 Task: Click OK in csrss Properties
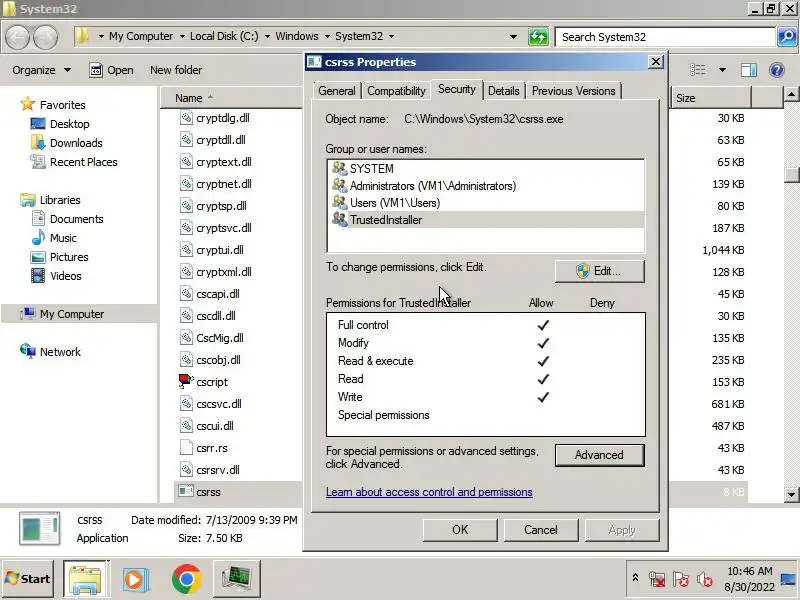[460, 530]
